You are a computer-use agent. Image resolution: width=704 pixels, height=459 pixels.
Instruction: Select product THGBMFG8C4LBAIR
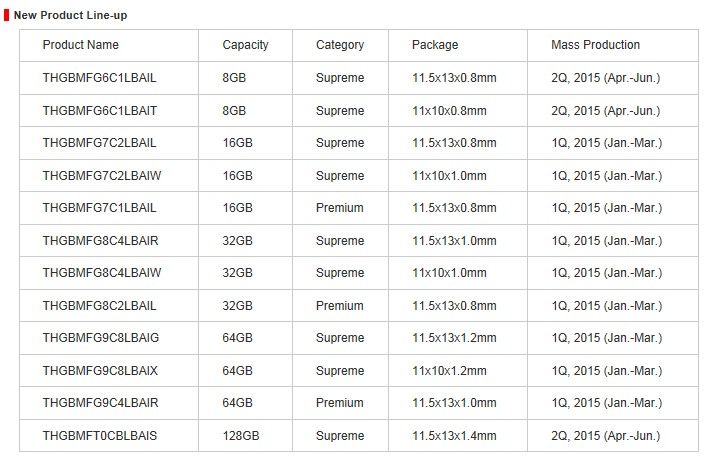pos(101,241)
